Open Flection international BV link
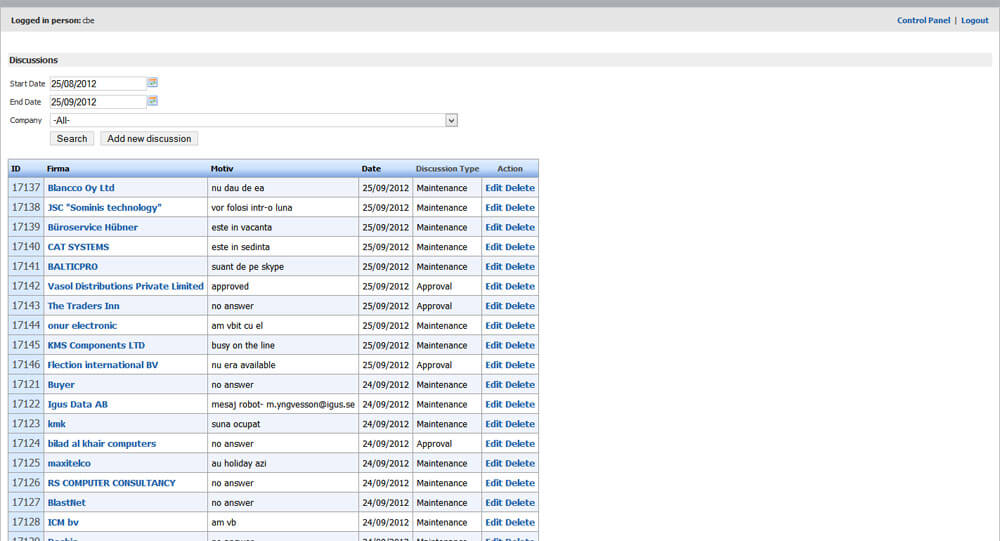 pyautogui.click(x=103, y=366)
